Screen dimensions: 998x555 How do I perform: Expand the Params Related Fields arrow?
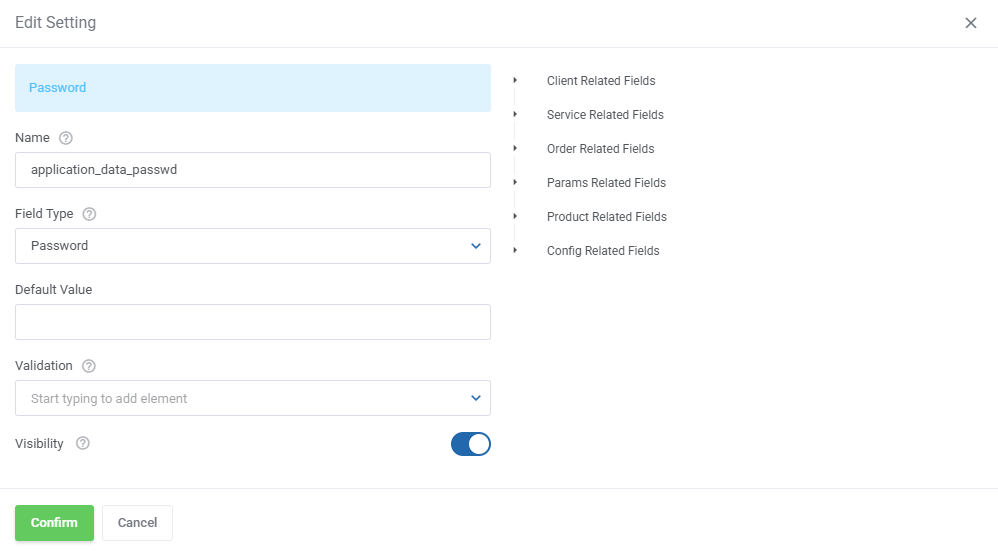(515, 182)
